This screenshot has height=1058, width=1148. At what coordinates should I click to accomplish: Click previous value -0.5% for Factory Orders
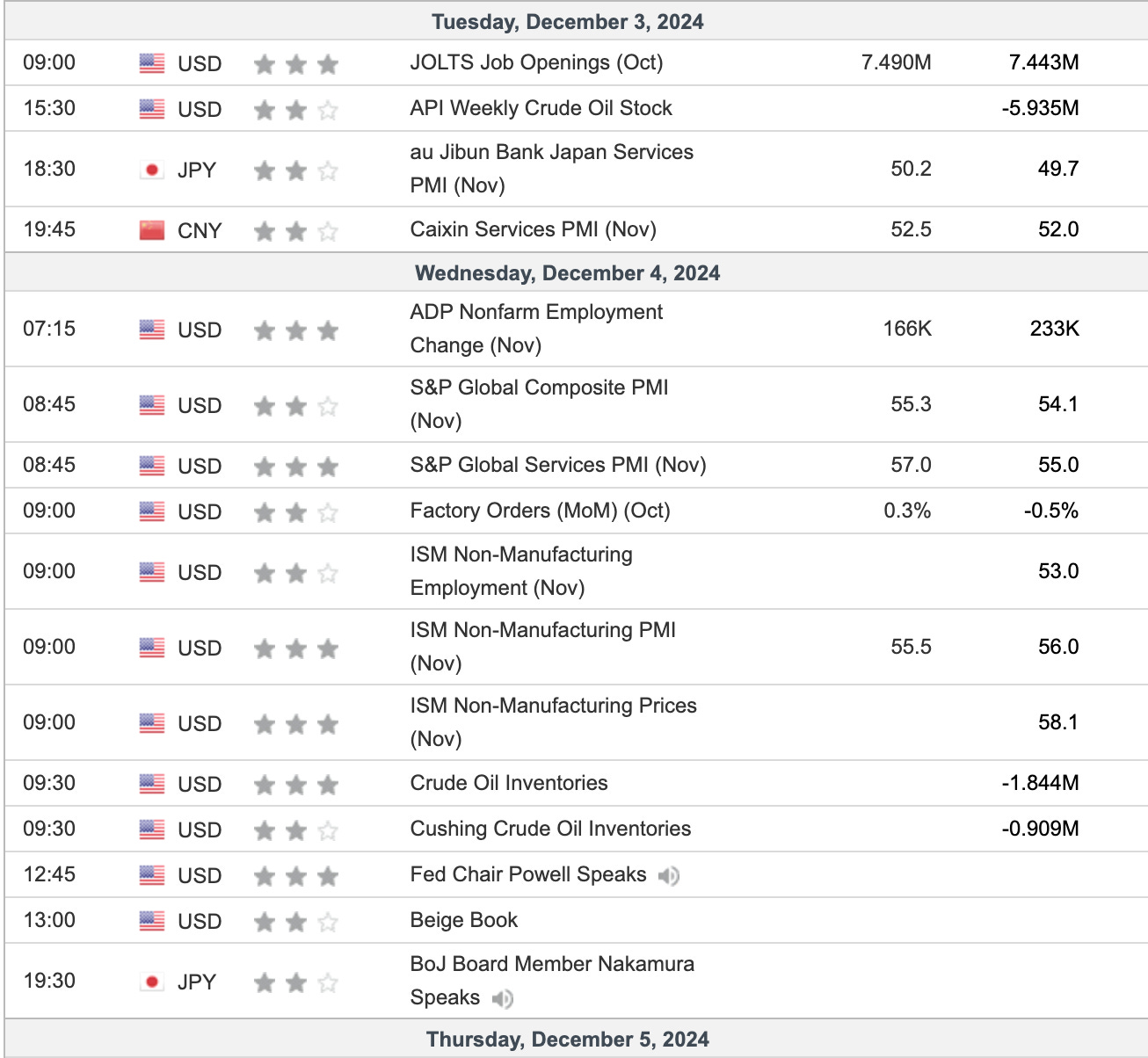(1051, 511)
